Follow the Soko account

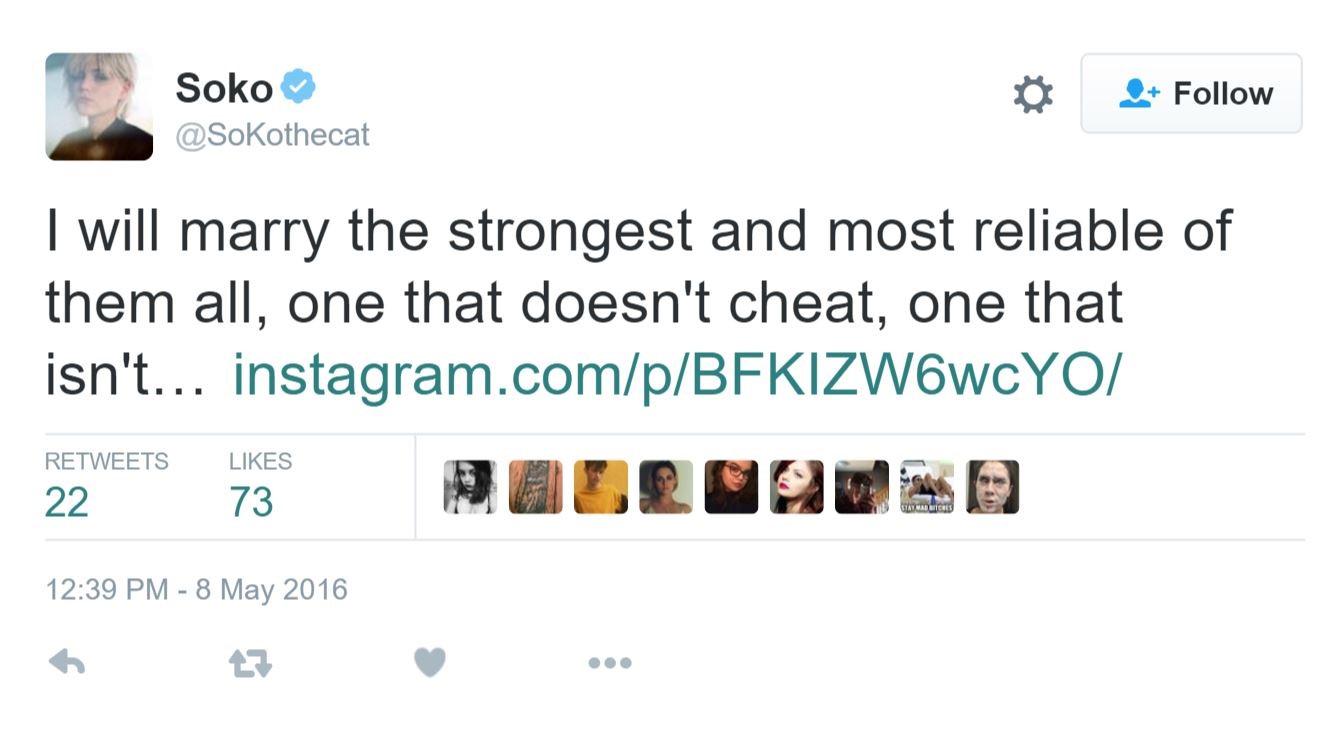1191,94
